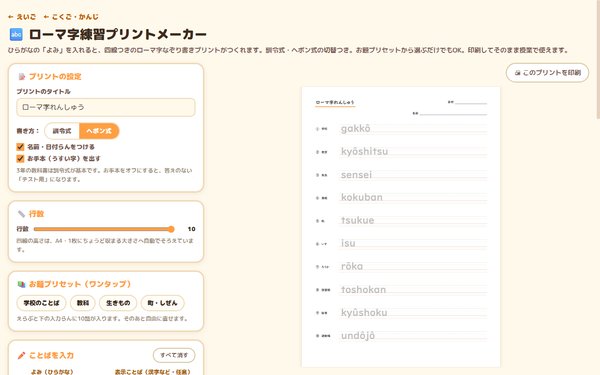Click the rōka row in preview
This screenshot has width=600, height=375.
point(401,266)
